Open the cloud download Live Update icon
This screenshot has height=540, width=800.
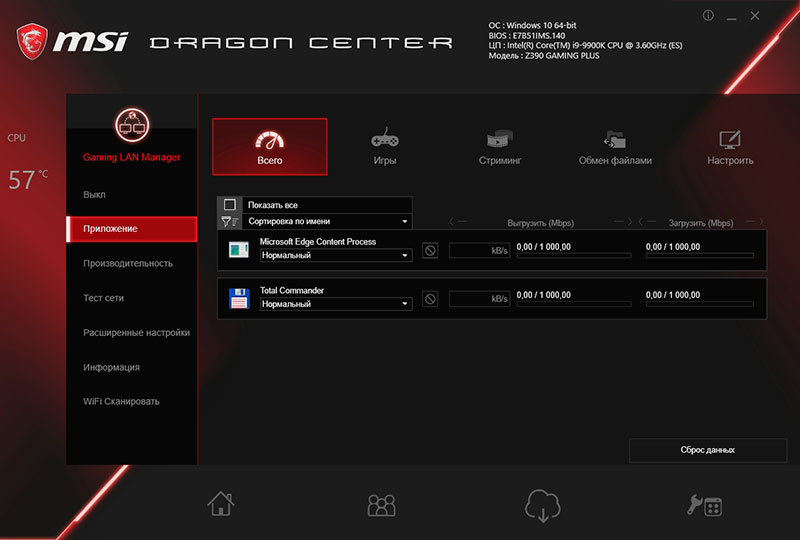(543, 505)
